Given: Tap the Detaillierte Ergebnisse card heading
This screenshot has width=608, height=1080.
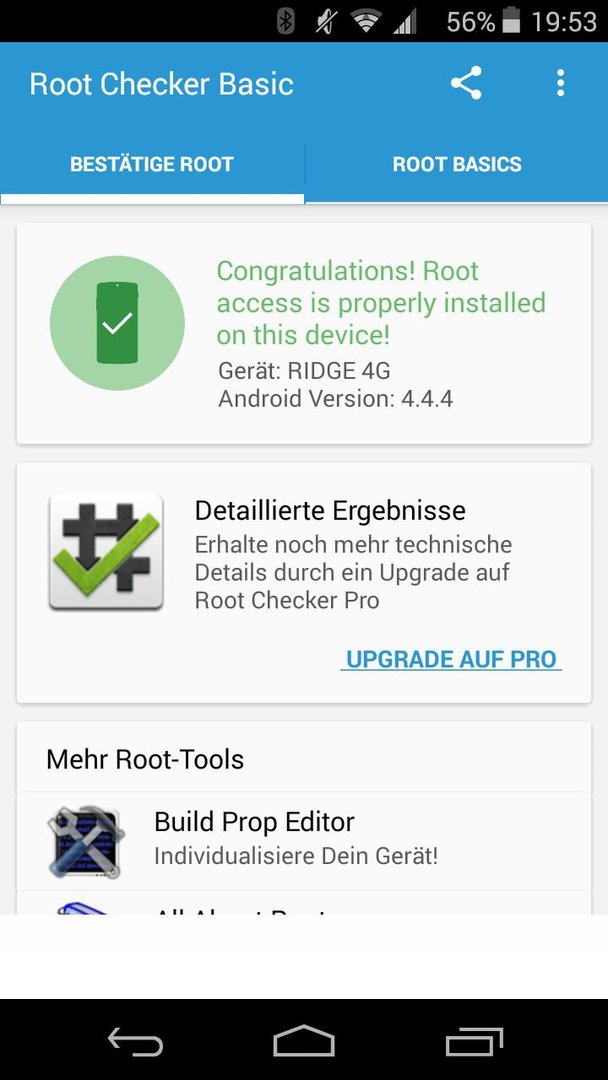Looking at the screenshot, I should 330,511.
